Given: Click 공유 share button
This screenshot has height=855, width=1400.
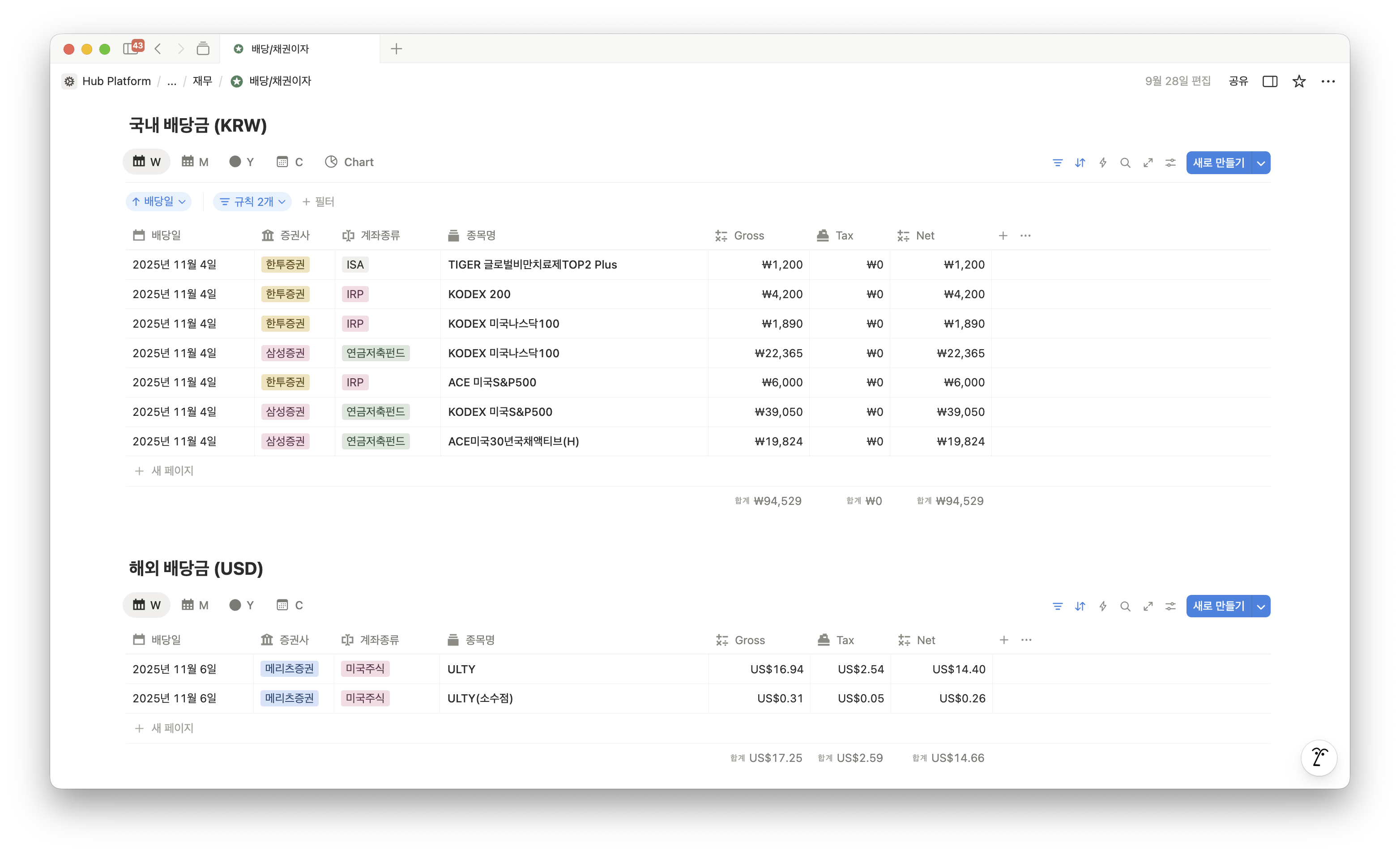Looking at the screenshot, I should tap(1238, 81).
